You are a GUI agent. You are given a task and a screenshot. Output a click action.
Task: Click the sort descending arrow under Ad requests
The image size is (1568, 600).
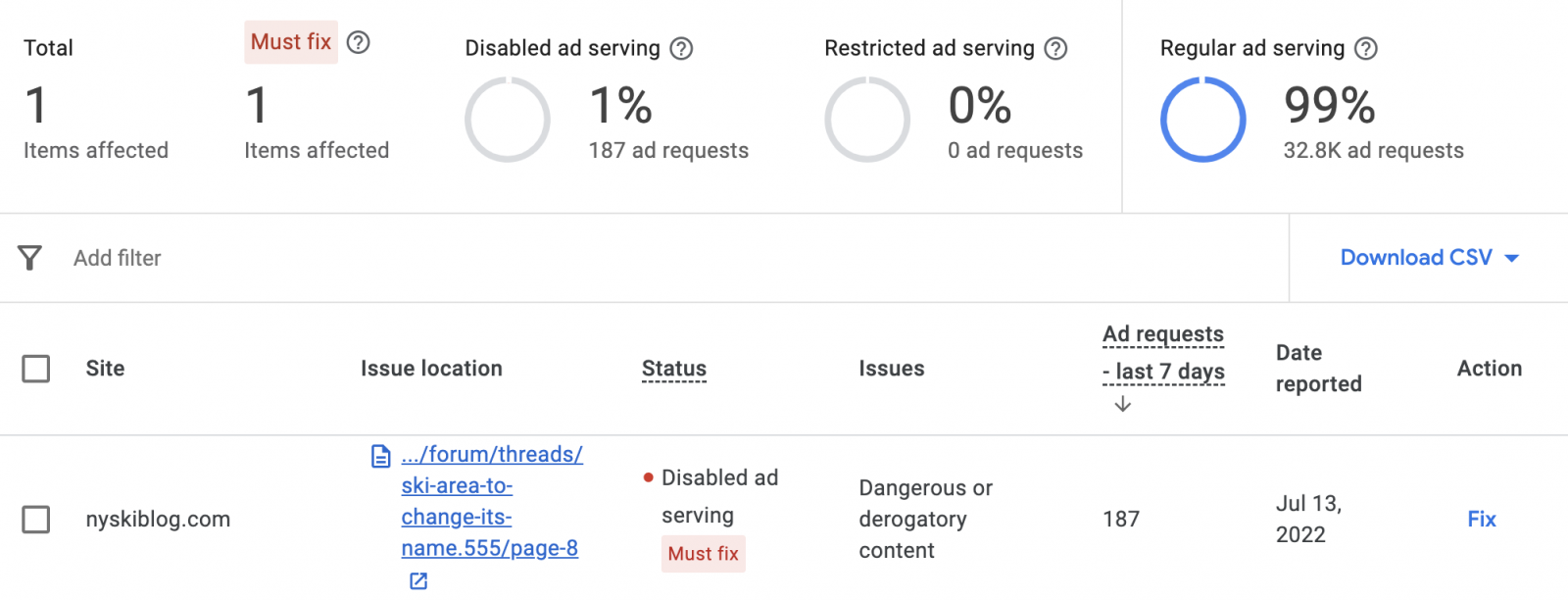point(1123,404)
